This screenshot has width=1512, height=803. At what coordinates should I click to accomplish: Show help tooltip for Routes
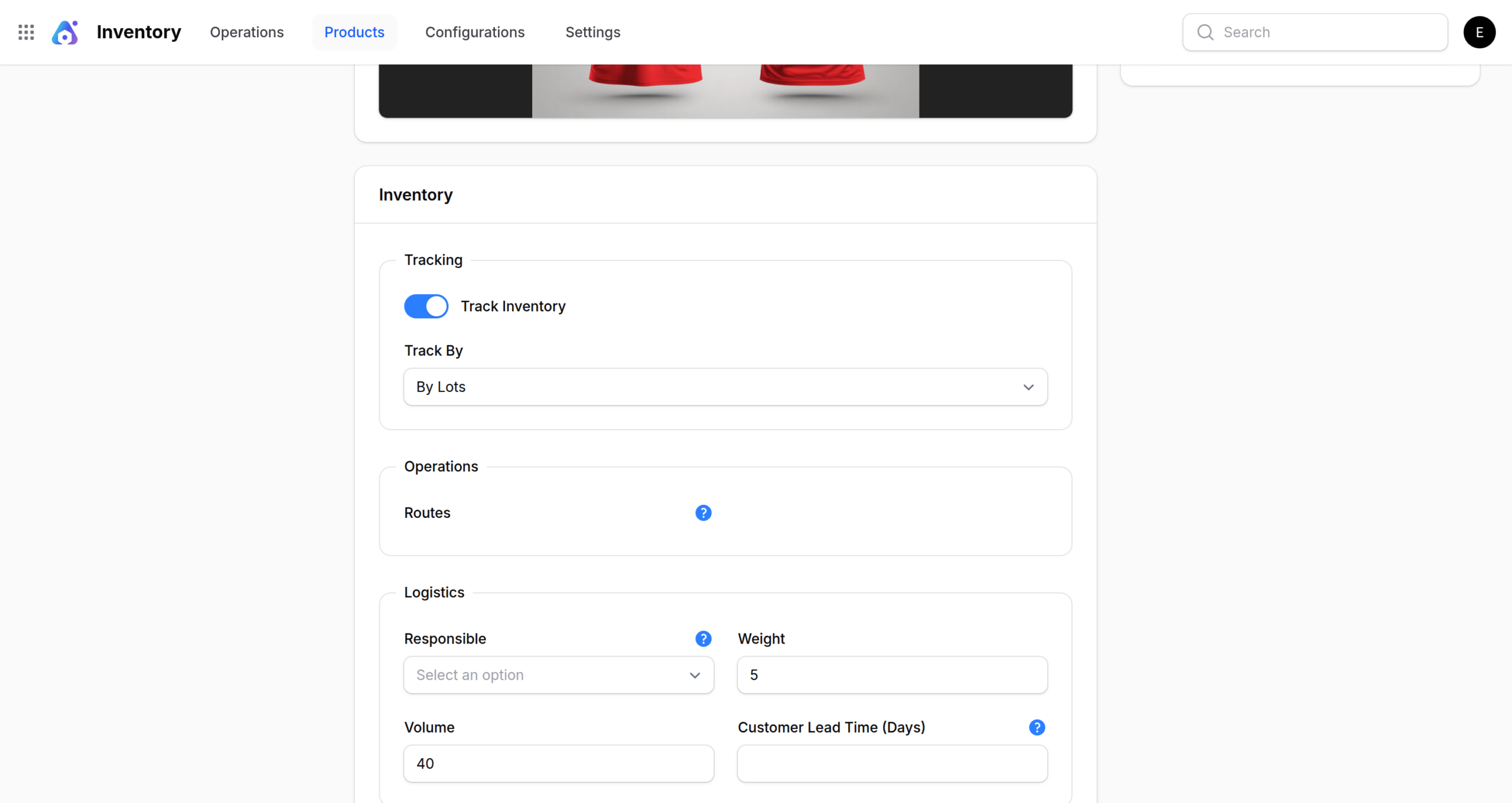pos(703,513)
